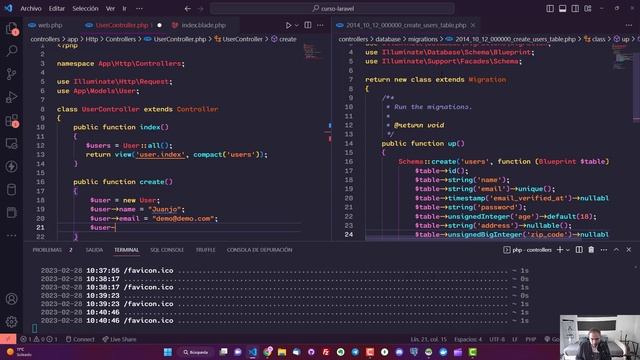
Task: Create a new terminal with plus icon
Action: tap(560, 250)
